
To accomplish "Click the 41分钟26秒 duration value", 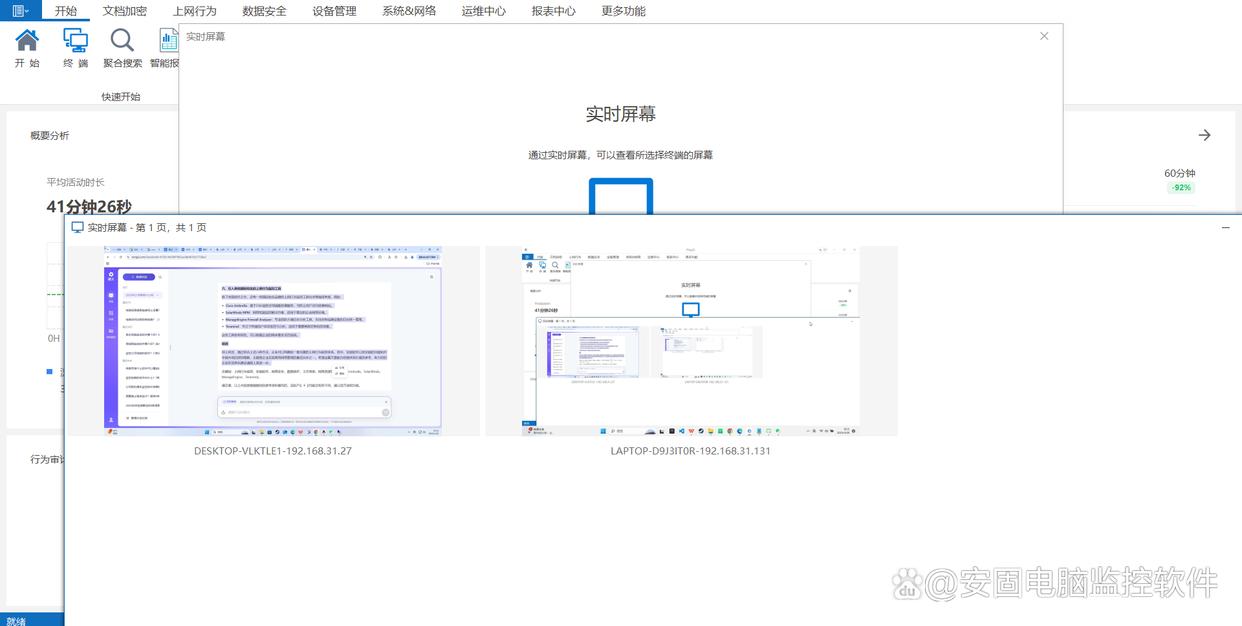I will coord(89,206).
